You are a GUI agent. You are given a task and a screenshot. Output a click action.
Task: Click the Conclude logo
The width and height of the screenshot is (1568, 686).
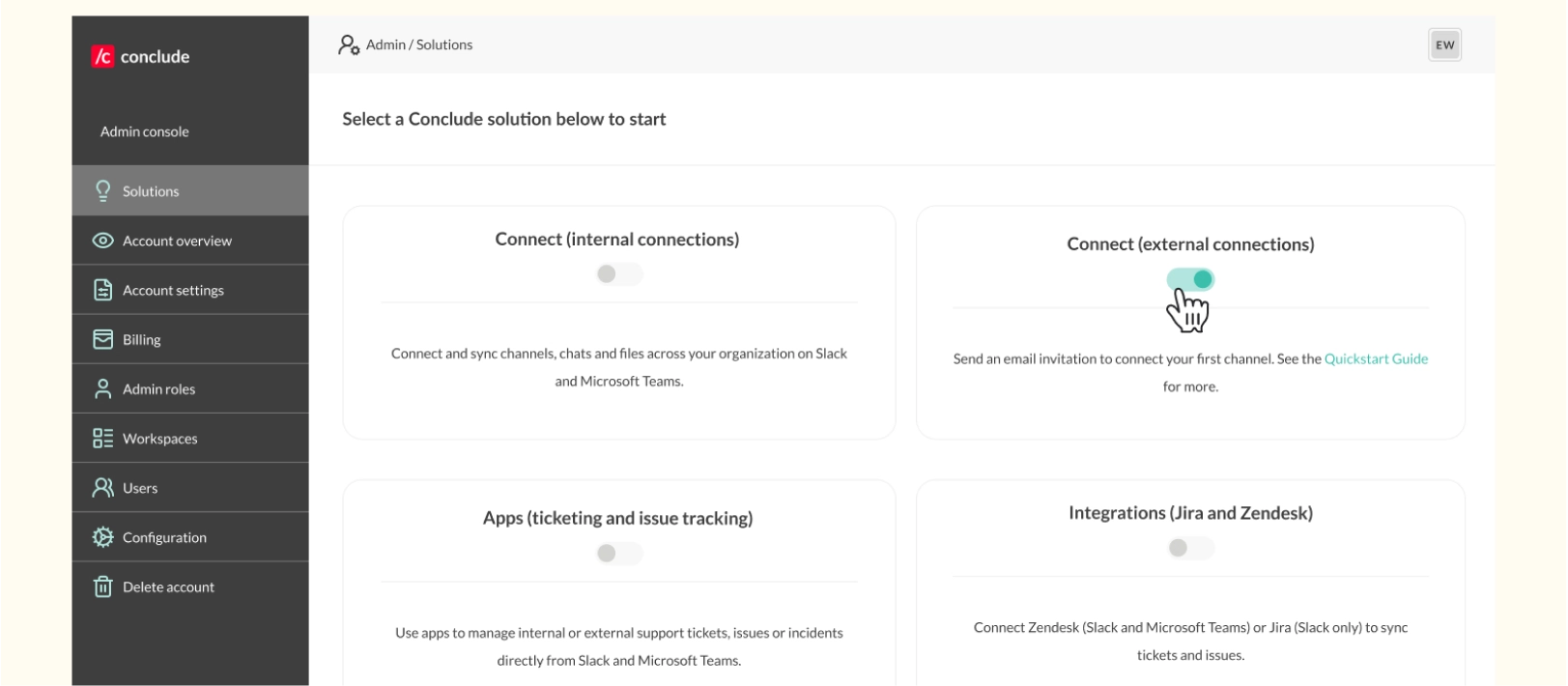(135, 56)
